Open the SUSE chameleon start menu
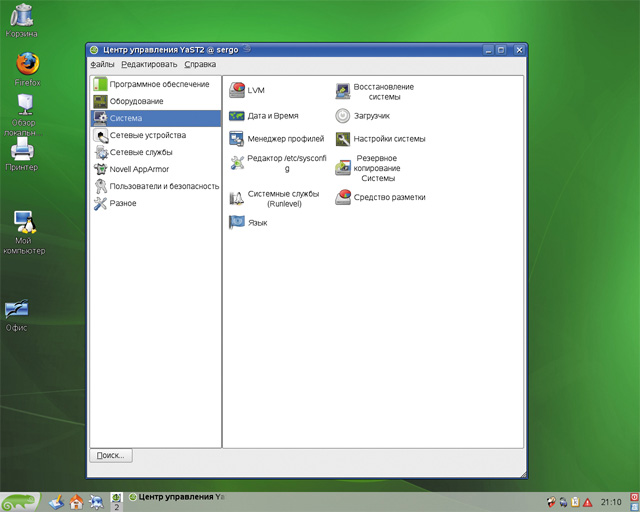640x512 pixels. pyautogui.click(x=20, y=502)
